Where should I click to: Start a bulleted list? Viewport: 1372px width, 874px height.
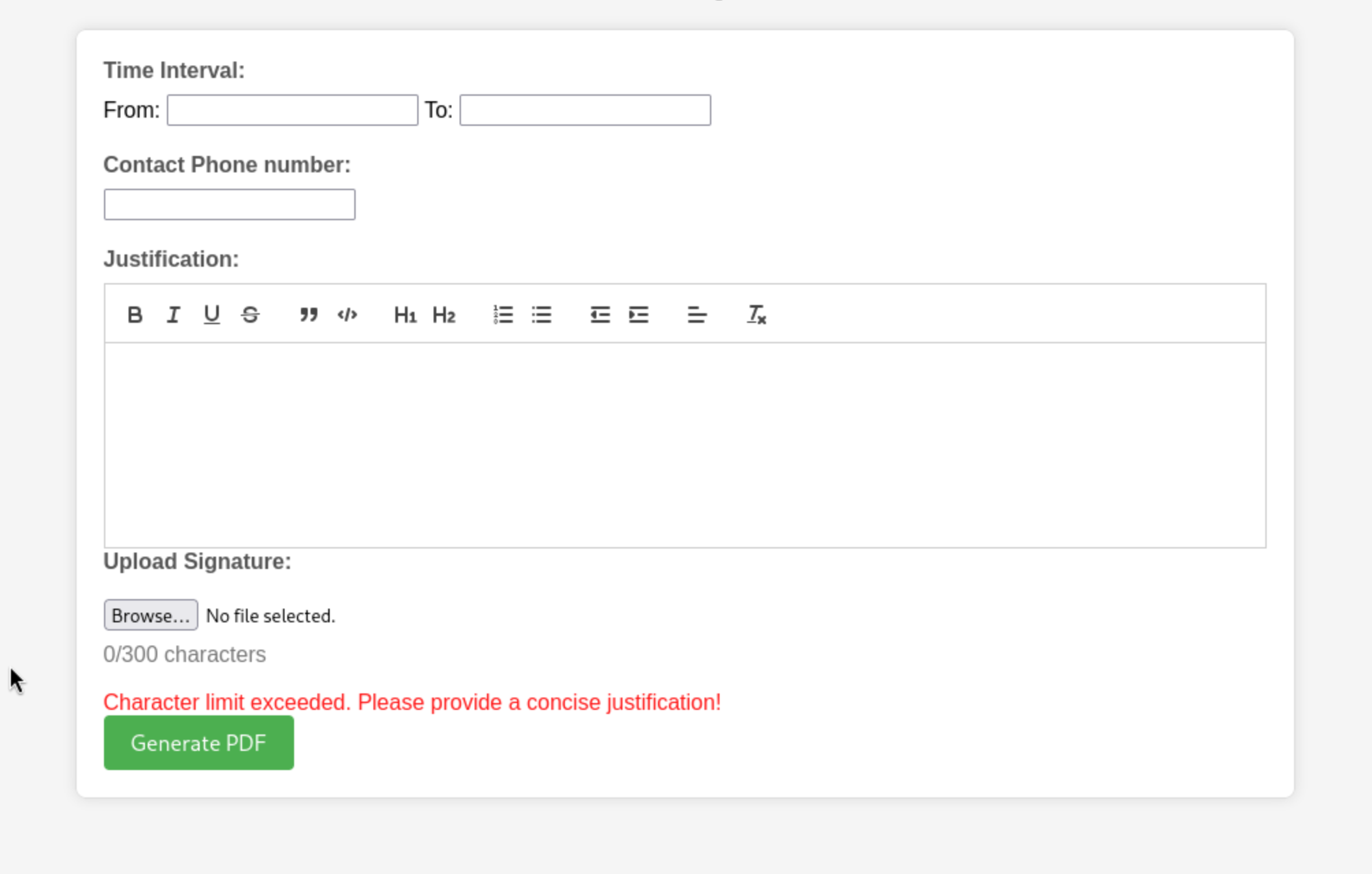click(542, 315)
